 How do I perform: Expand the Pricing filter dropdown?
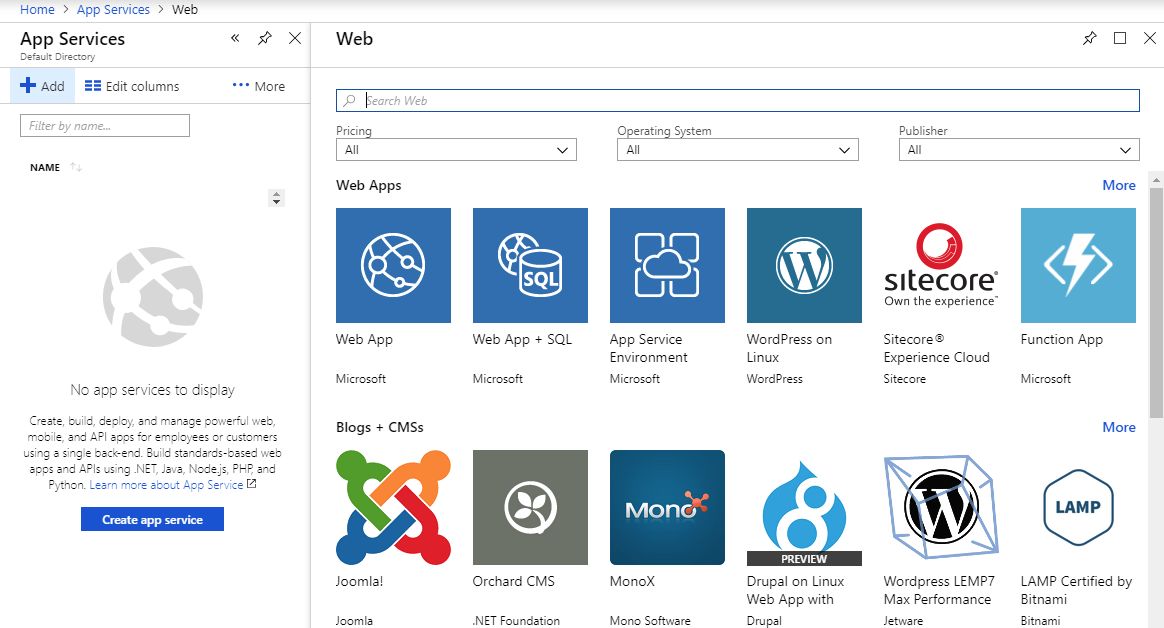(x=456, y=150)
